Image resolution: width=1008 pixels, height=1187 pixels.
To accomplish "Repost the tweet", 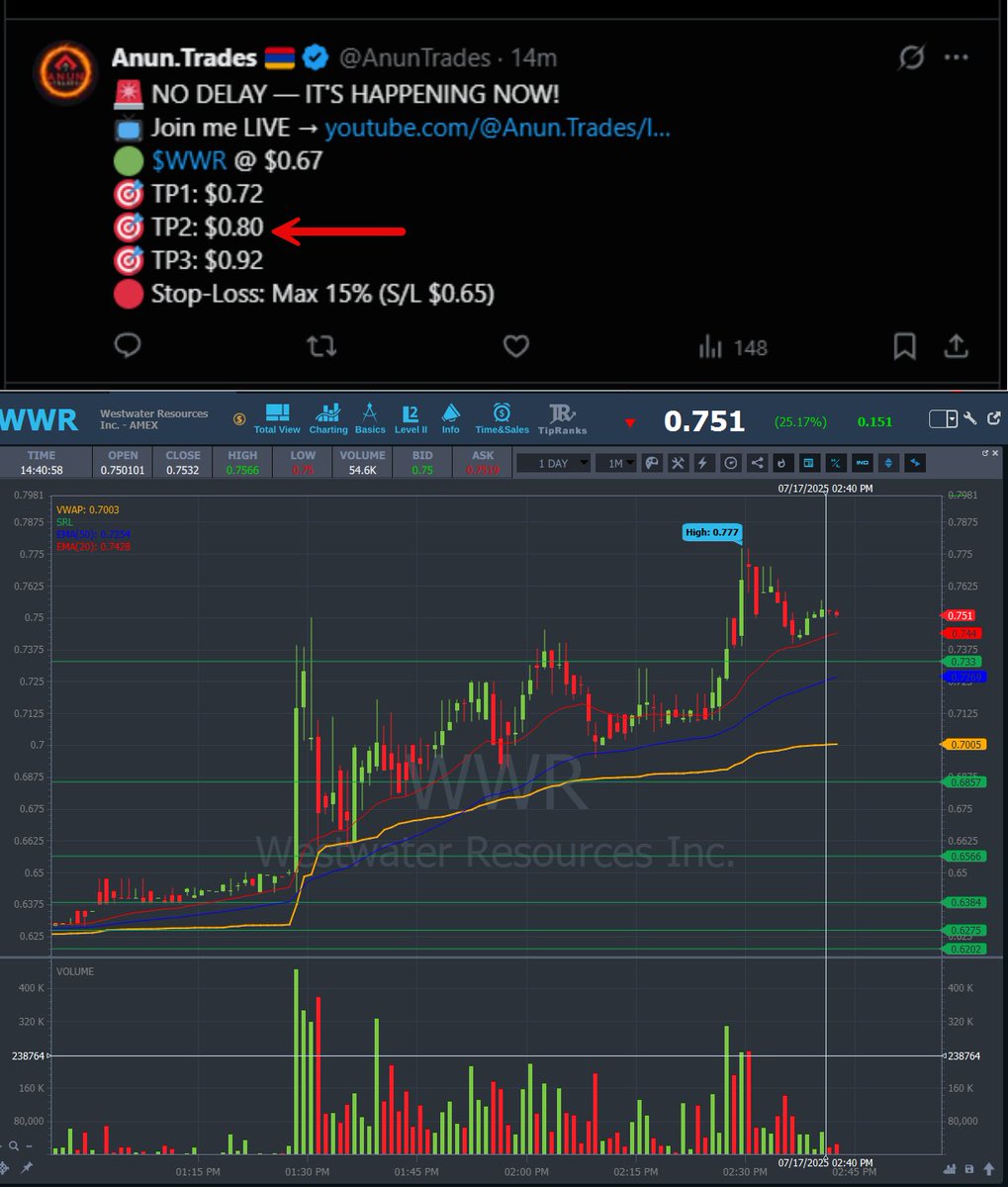I will (321, 346).
